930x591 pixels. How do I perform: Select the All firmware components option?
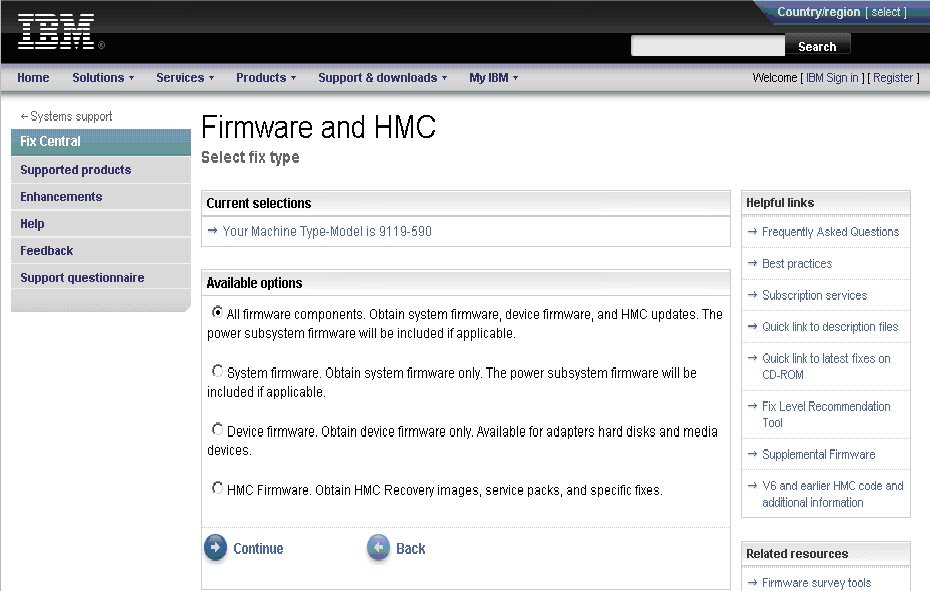pos(218,312)
